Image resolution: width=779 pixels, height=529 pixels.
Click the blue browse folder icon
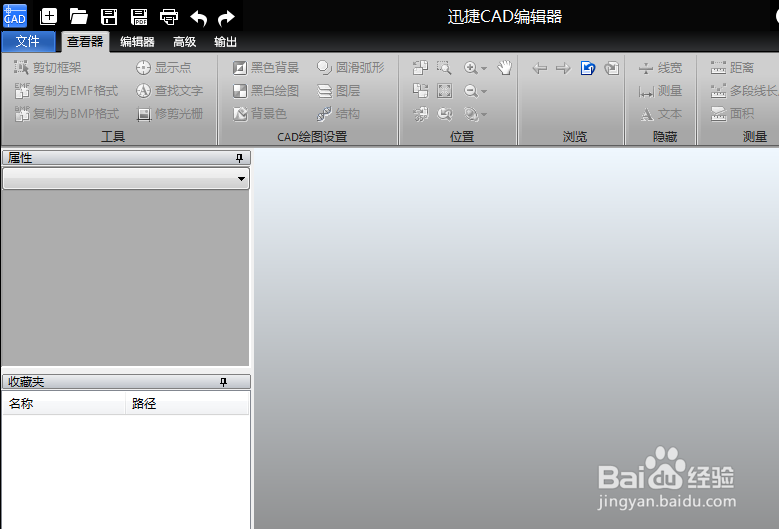point(588,68)
